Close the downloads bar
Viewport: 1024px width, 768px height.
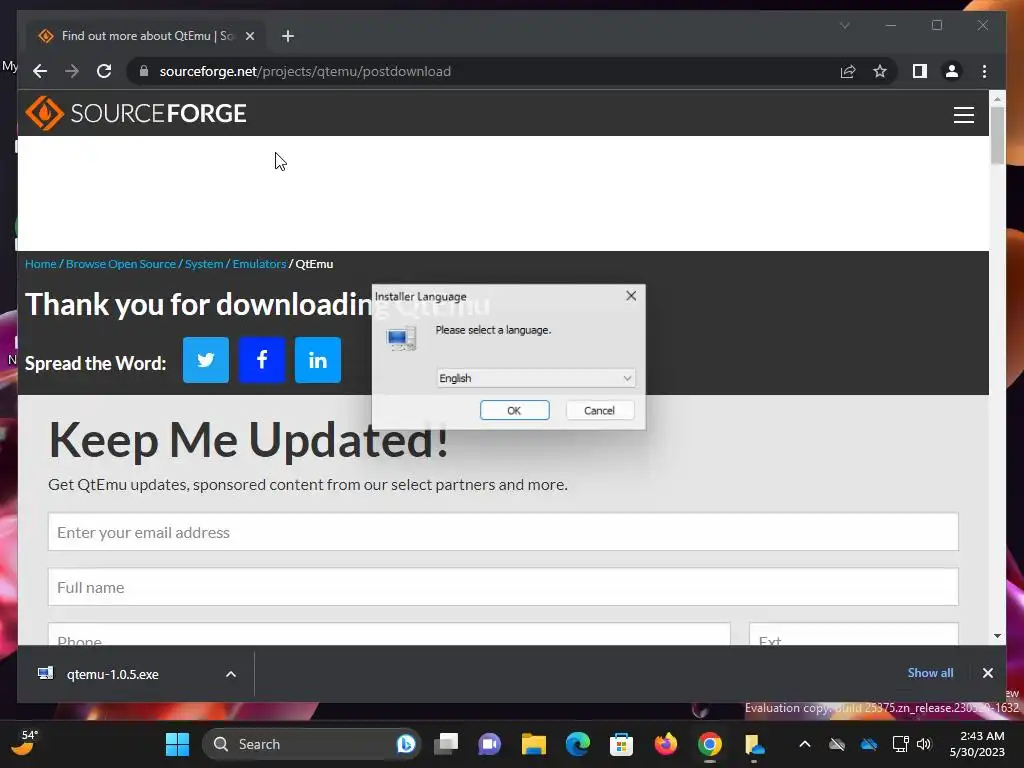pos(987,673)
